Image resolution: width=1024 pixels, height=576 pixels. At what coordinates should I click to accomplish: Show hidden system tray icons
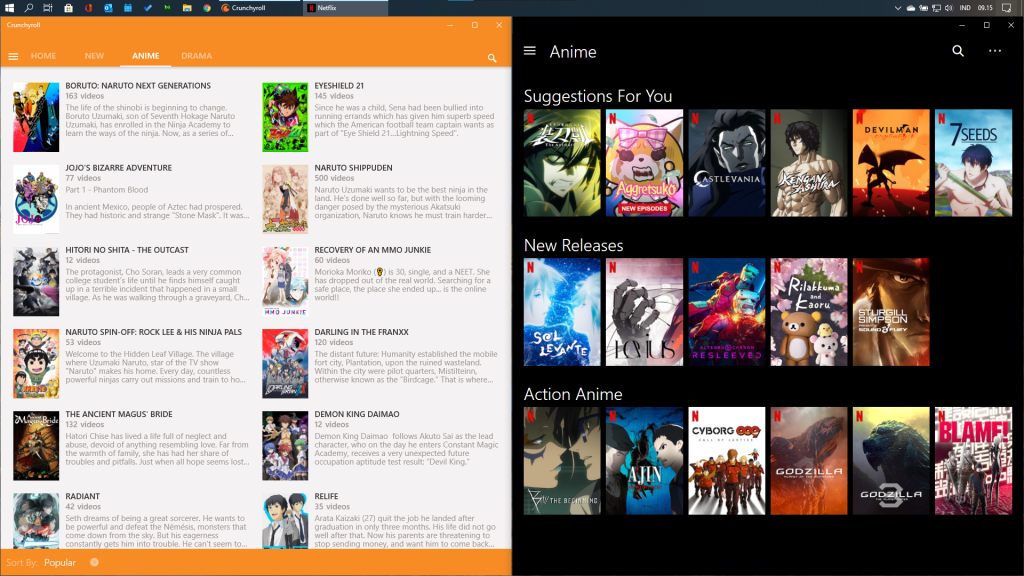[x=900, y=7]
